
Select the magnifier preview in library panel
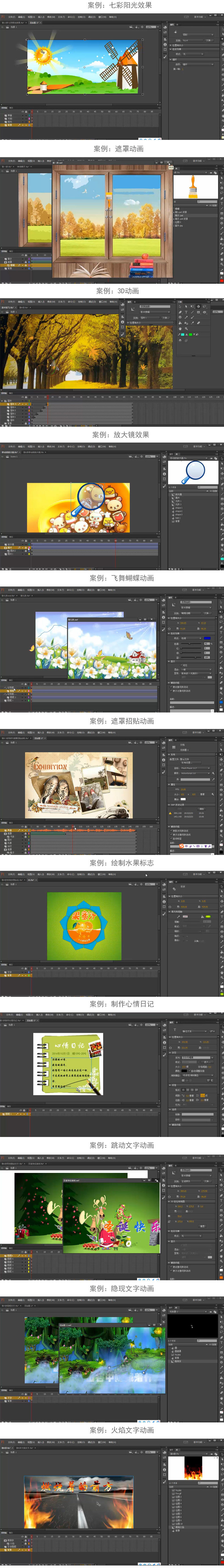[195, 472]
